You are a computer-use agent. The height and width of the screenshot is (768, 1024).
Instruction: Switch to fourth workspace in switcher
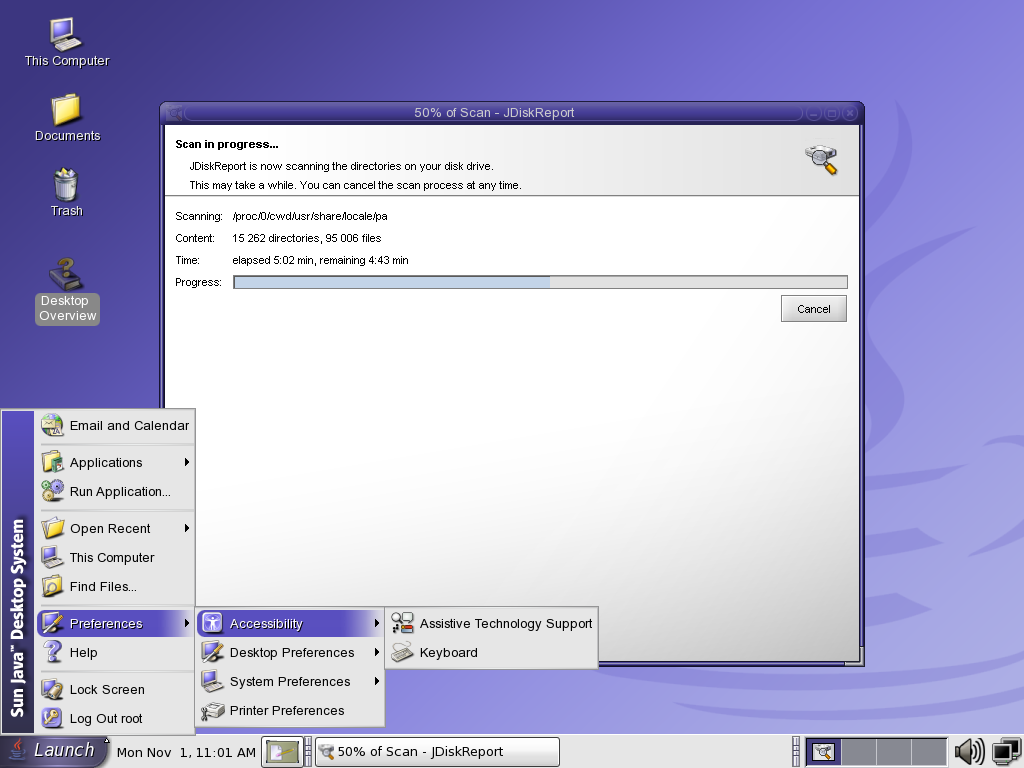(929, 752)
